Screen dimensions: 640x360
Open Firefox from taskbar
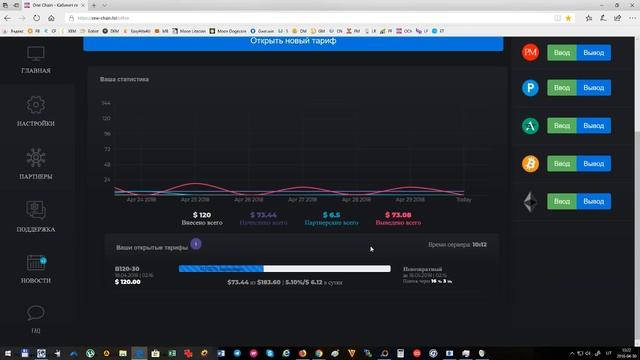click(x=302, y=353)
